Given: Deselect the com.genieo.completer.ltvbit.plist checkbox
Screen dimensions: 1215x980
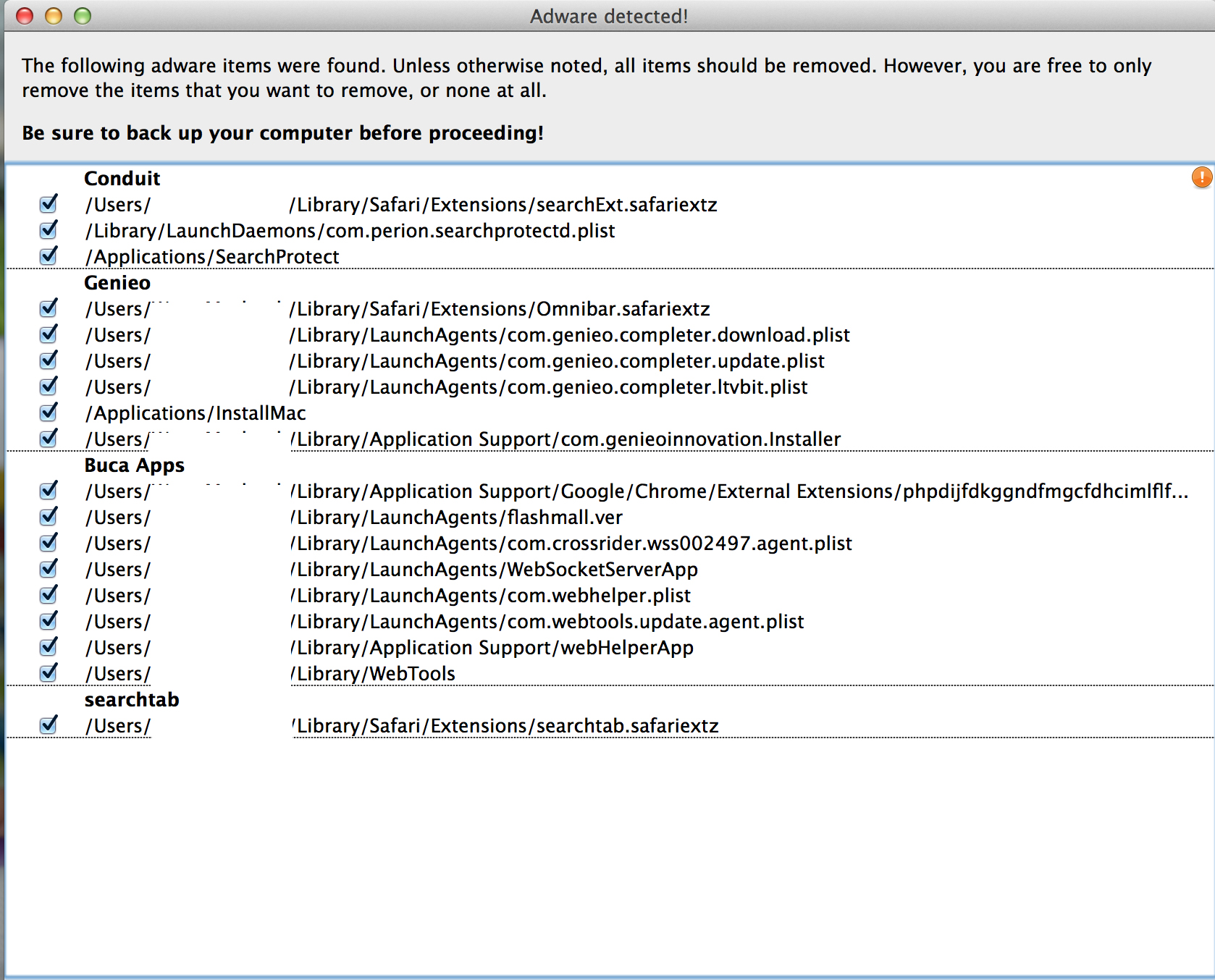Looking at the screenshot, I should 49,386.
